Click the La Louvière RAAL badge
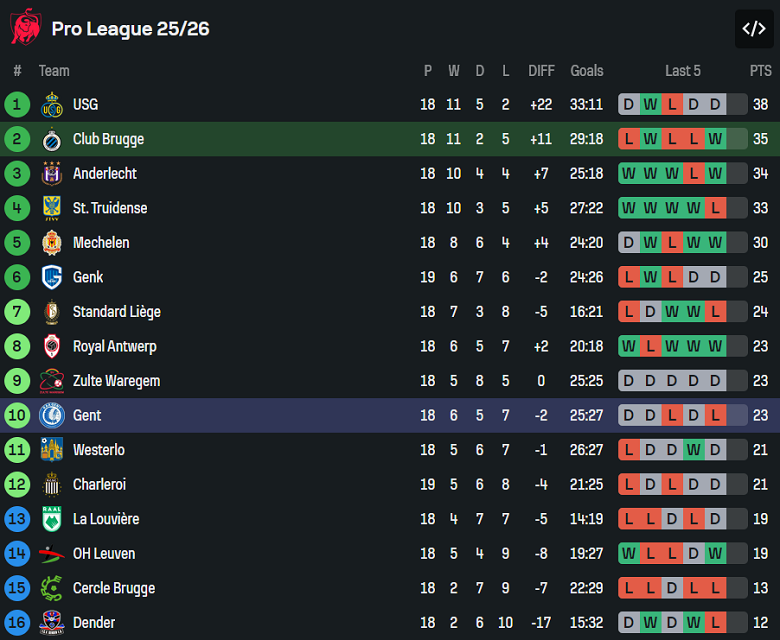The width and height of the screenshot is (780, 640). click(52, 519)
